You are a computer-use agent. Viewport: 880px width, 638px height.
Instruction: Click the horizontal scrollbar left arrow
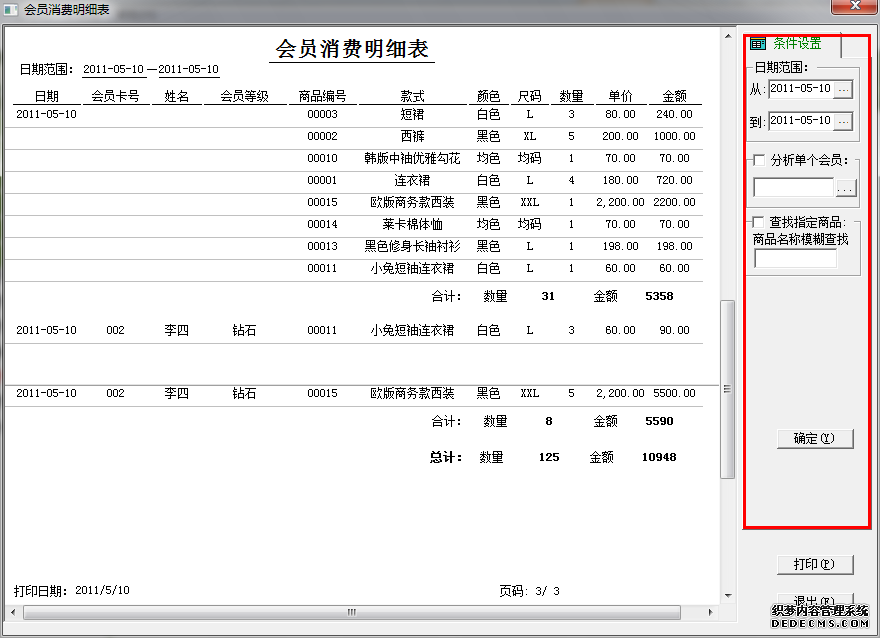11,611
